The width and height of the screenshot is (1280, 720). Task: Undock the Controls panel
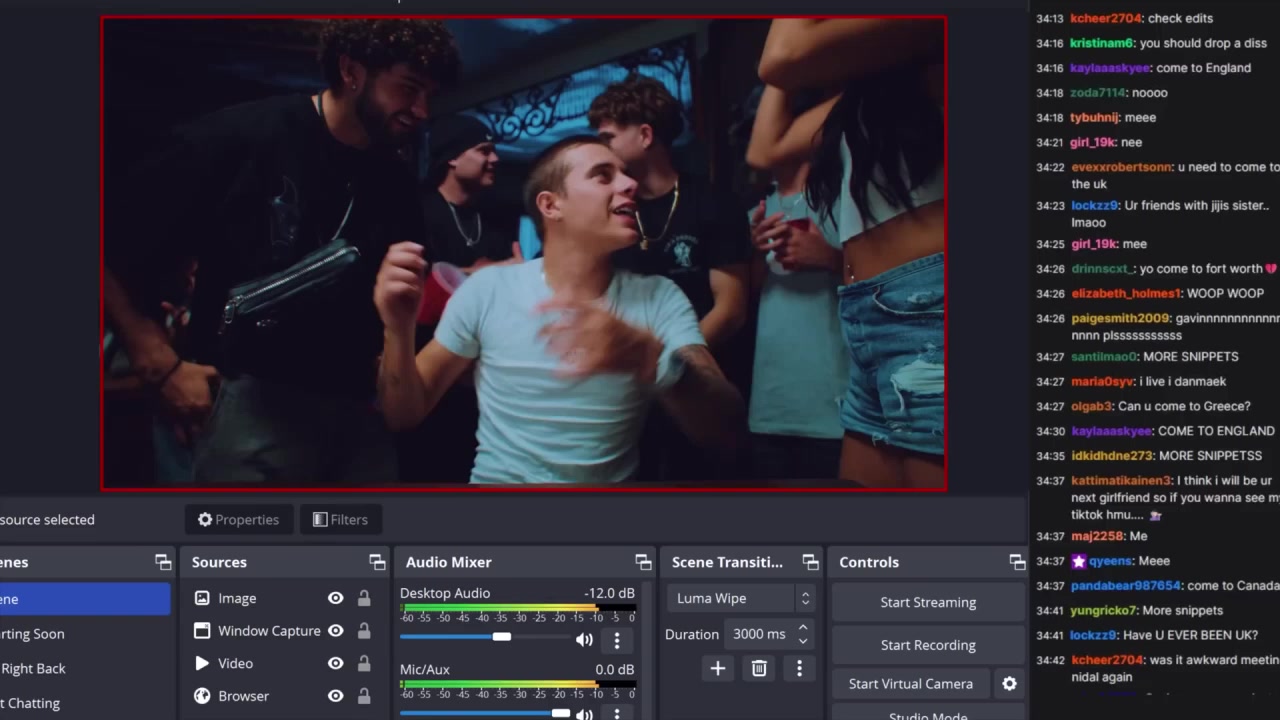1017,562
